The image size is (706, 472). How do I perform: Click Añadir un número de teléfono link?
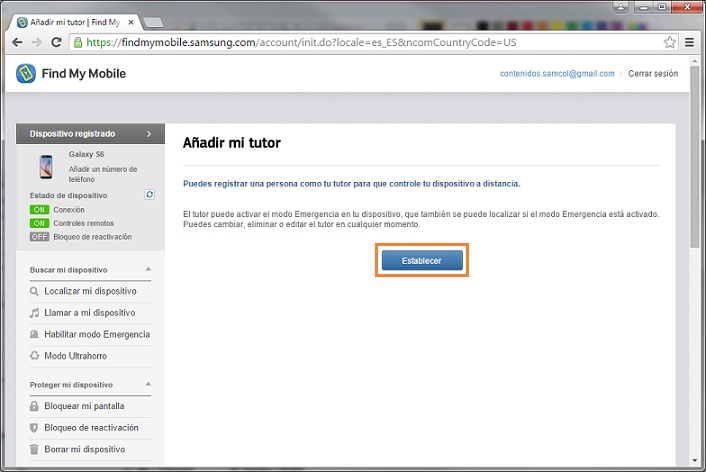pyautogui.click(x=103, y=174)
